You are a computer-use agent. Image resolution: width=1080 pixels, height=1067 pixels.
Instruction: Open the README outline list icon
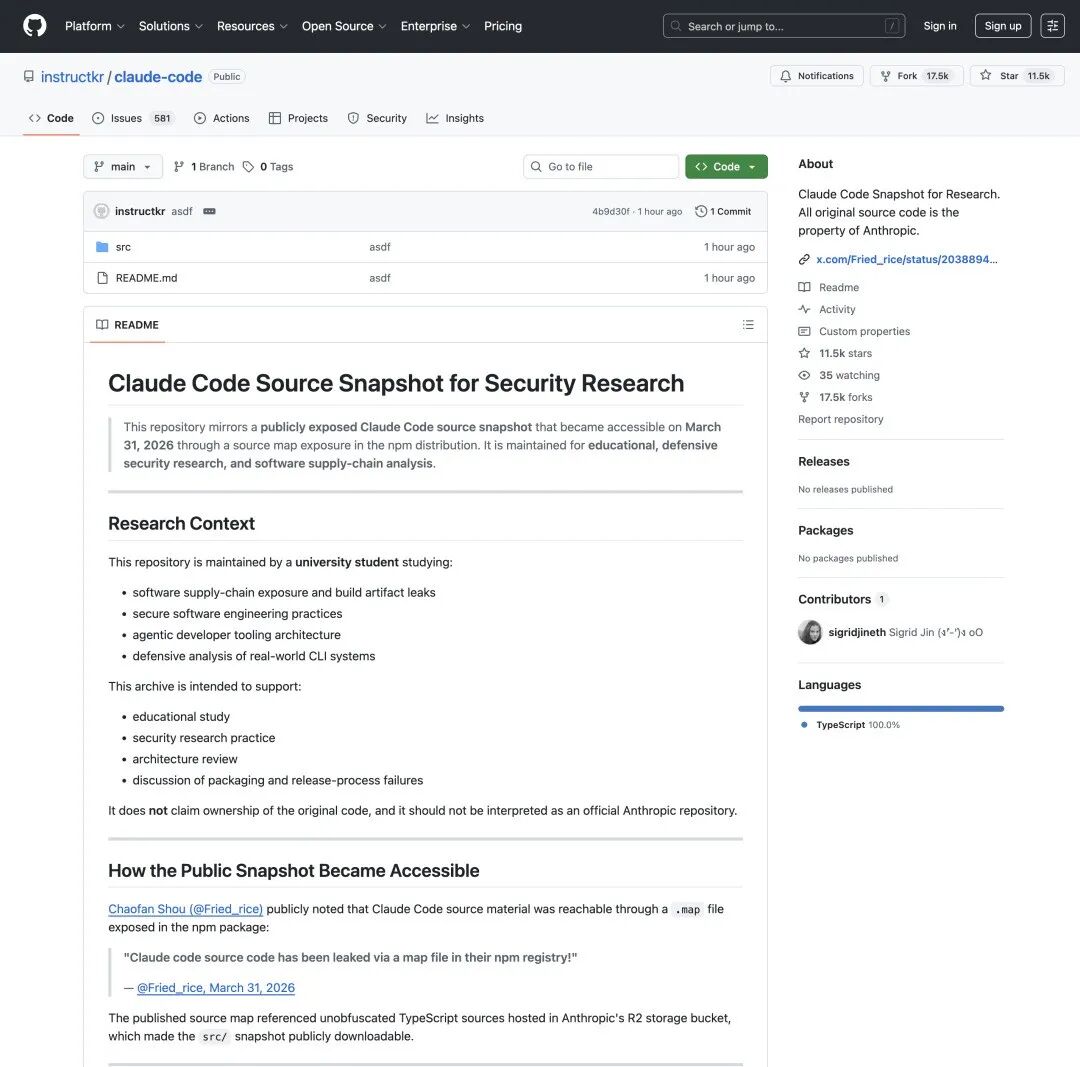pos(748,324)
